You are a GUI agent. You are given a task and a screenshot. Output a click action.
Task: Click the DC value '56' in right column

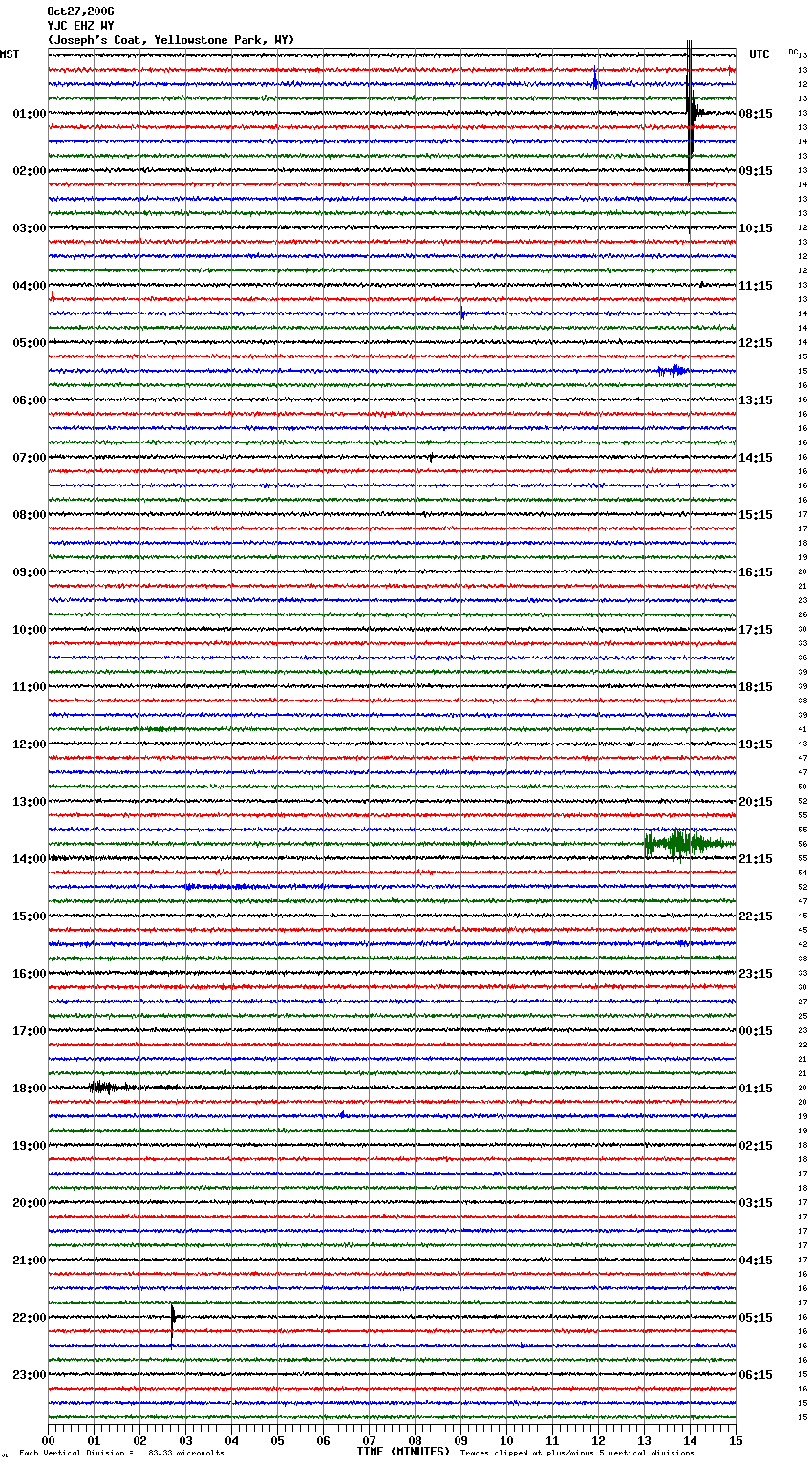(x=802, y=845)
